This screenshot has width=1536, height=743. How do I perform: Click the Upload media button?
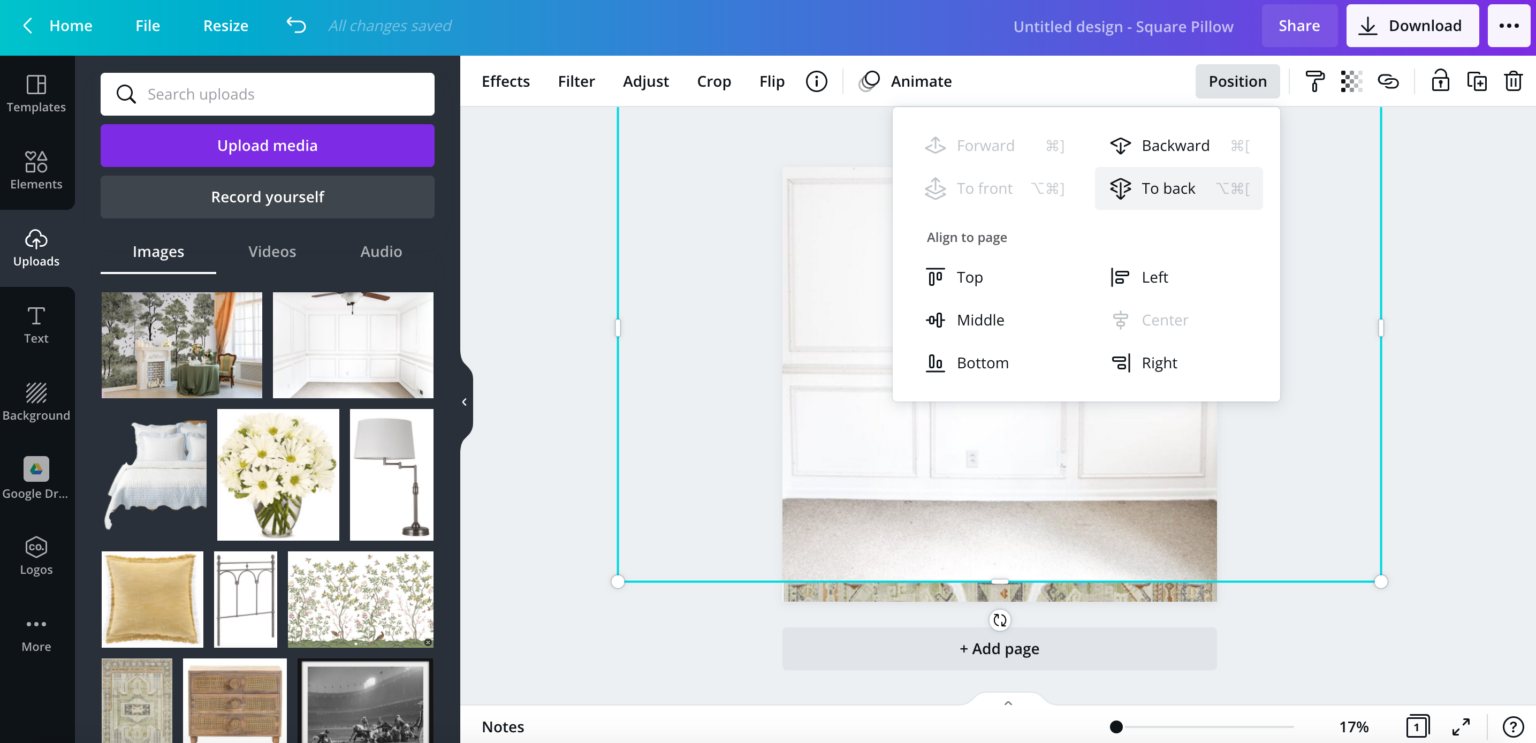(267, 145)
